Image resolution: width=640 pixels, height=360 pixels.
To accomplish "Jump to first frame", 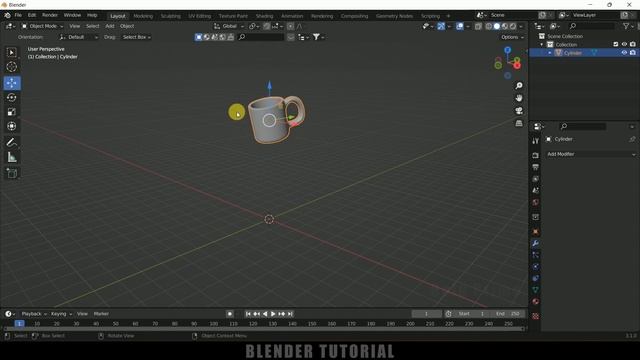I will click(x=248, y=314).
